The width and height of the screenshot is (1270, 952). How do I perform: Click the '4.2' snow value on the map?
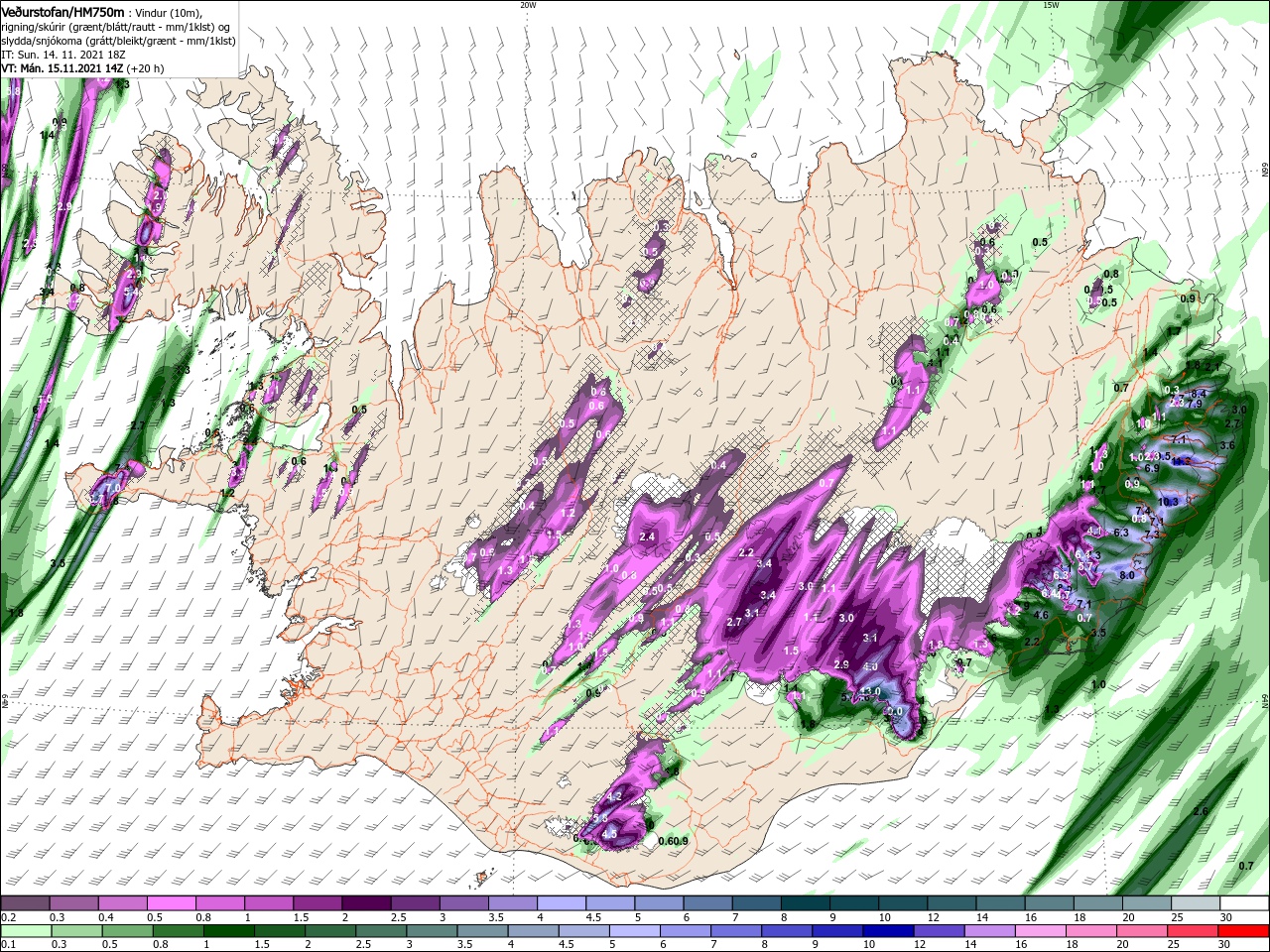613,796
